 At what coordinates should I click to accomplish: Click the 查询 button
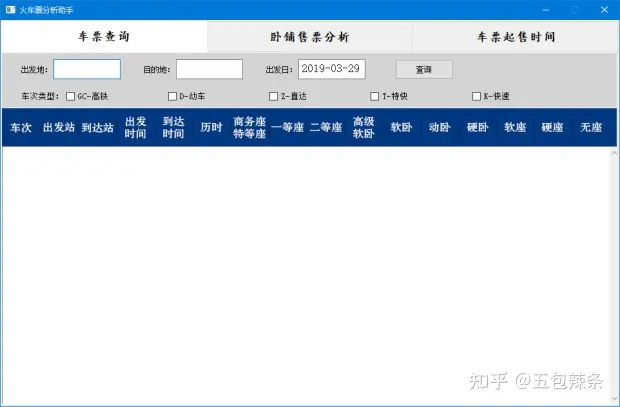point(424,70)
